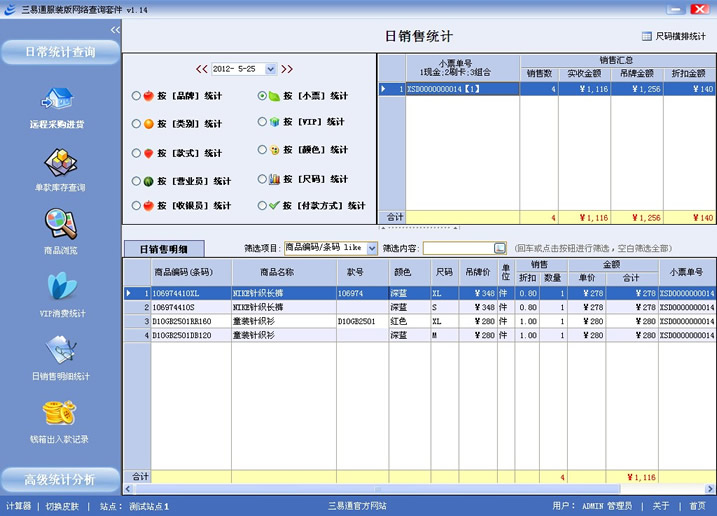This screenshot has width=717, height=516.
Task: Click the 测试站点1 station text
Action: coord(149,506)
